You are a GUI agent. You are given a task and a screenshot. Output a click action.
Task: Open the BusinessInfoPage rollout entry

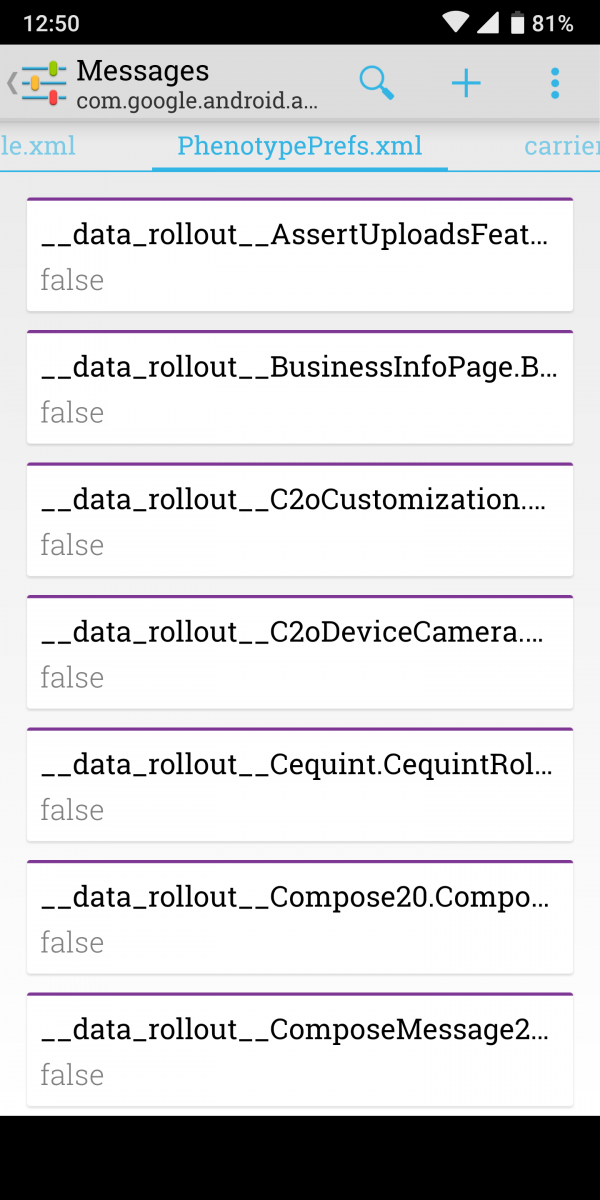coord(299,387)
